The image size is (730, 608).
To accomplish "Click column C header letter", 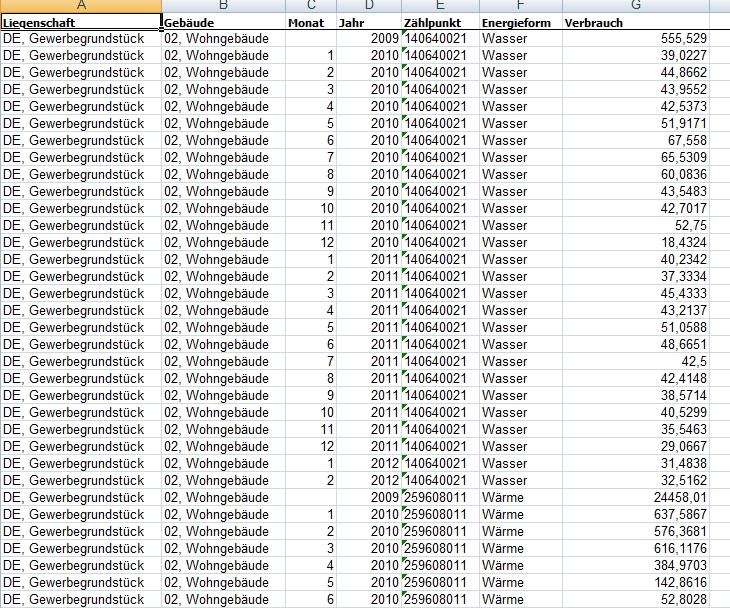I will click(310, 6).
